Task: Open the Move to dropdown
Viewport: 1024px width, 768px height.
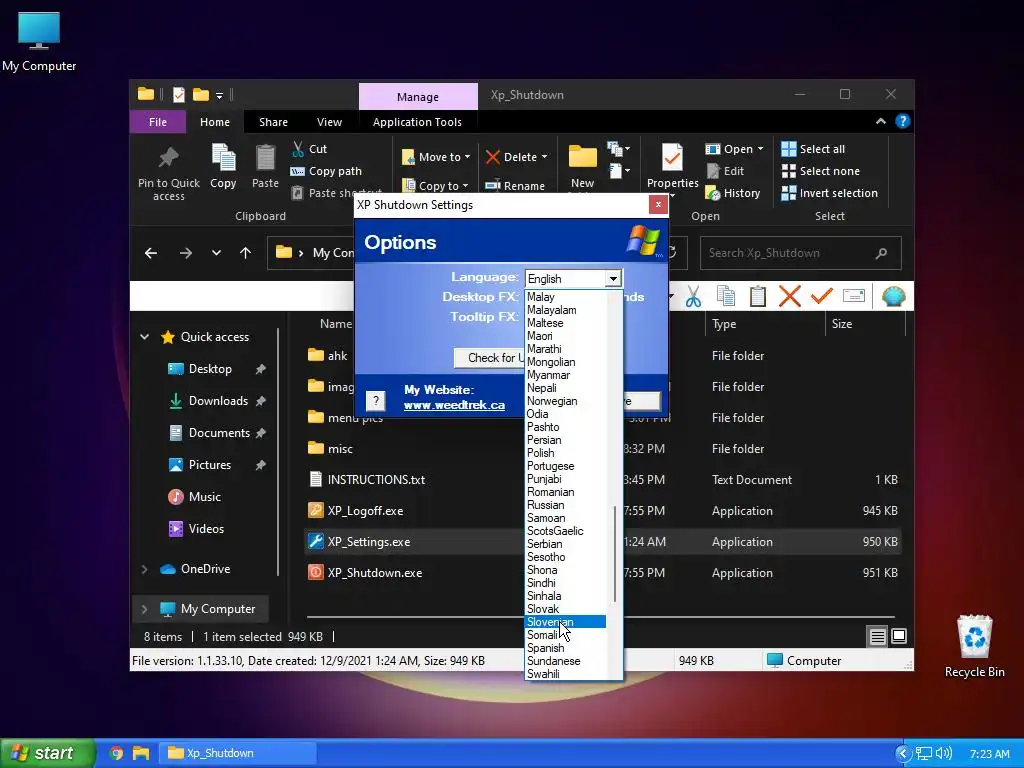Action: (436, 157)
